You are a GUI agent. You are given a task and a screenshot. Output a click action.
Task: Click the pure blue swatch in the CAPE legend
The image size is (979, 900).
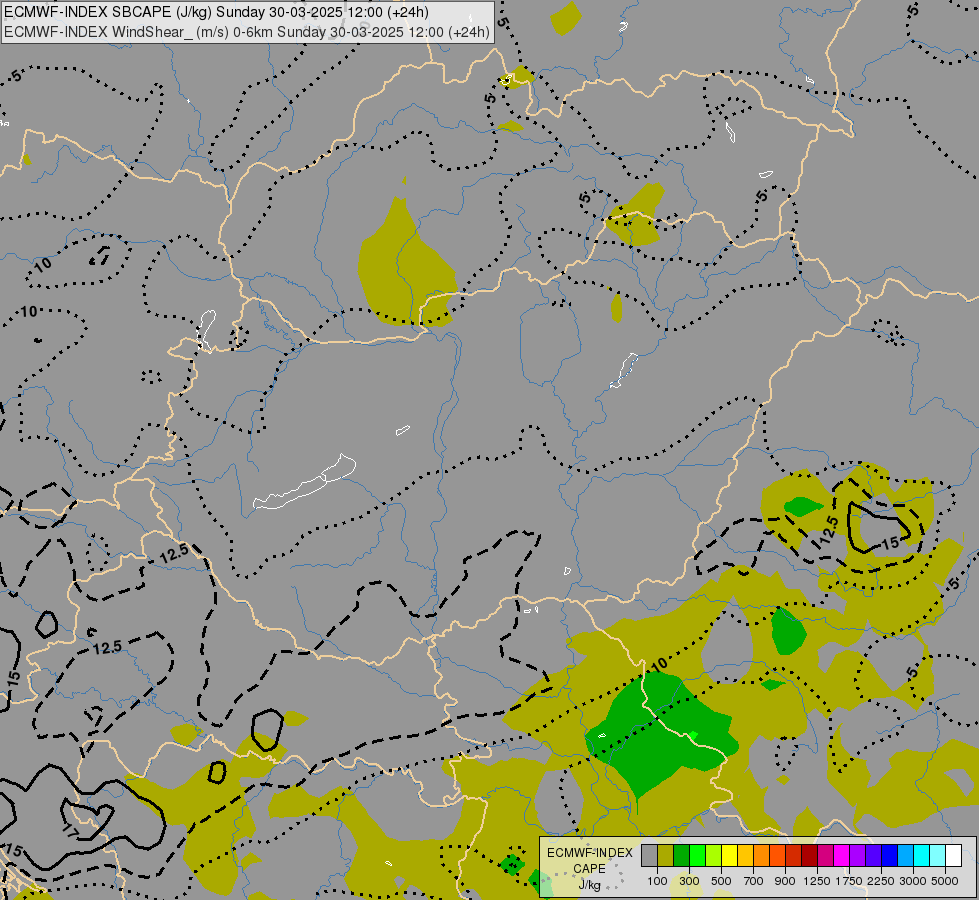[x=890, y=855]
